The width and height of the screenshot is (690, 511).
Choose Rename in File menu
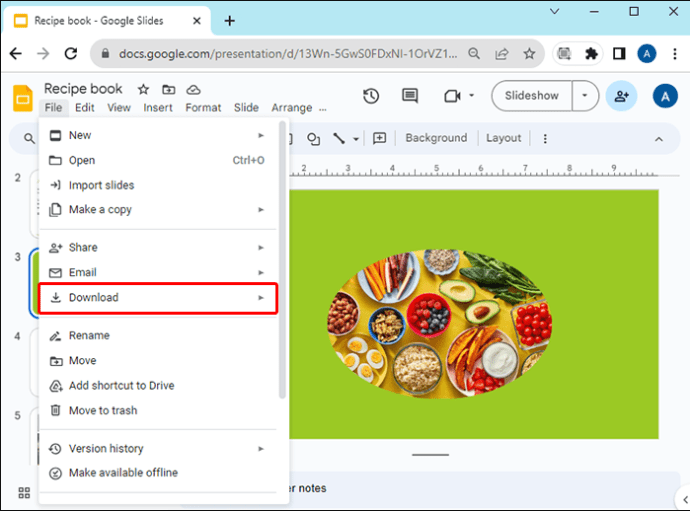157,335
